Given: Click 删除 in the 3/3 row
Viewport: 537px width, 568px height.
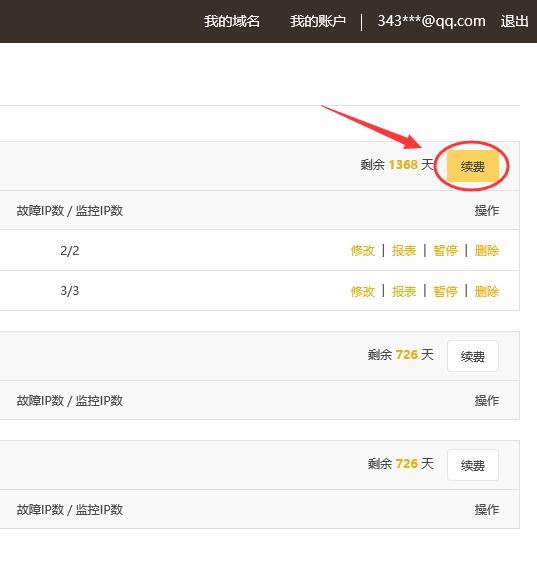Looking at the screenshot, I should coord(487,291).
